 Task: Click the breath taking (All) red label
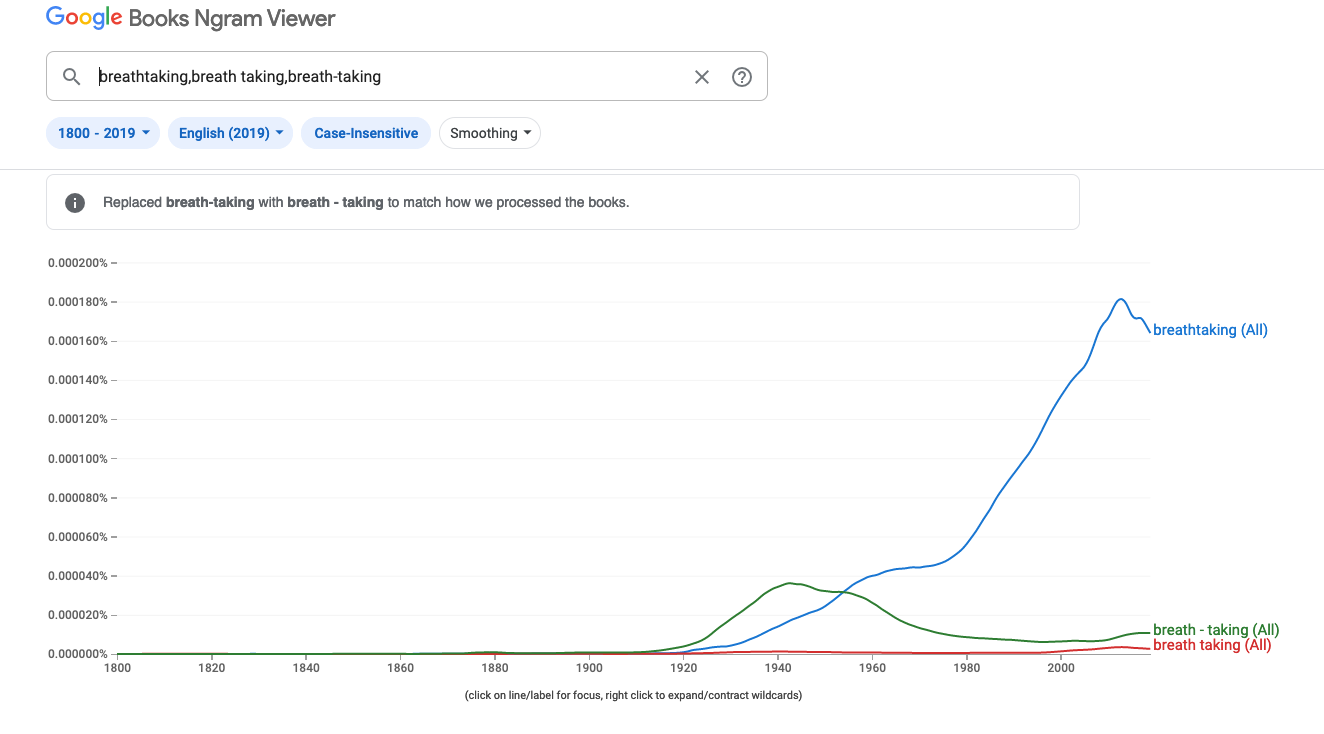(1211, 645)
